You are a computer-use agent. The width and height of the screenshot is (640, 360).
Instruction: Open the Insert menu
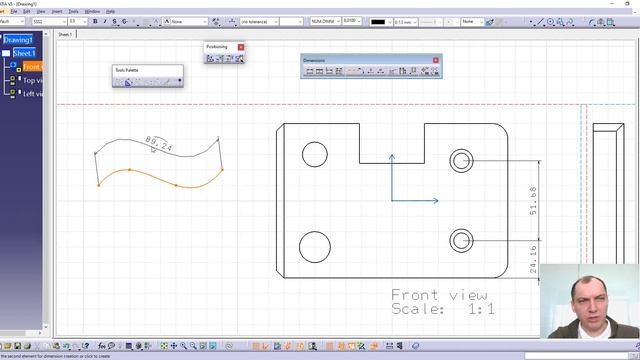pos(57,11)
